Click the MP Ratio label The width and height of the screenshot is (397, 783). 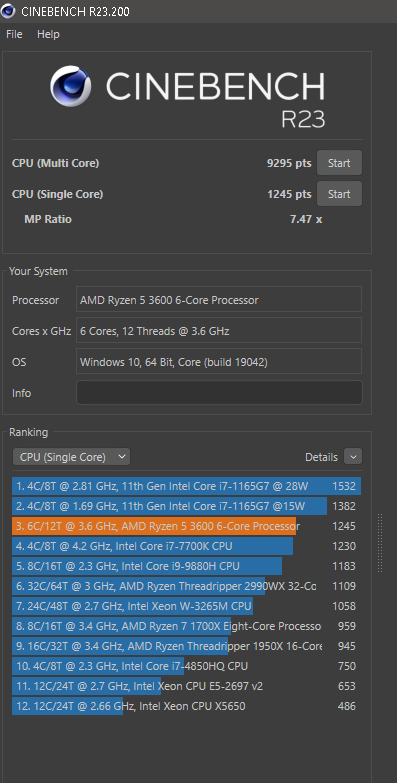pos(48,219)
